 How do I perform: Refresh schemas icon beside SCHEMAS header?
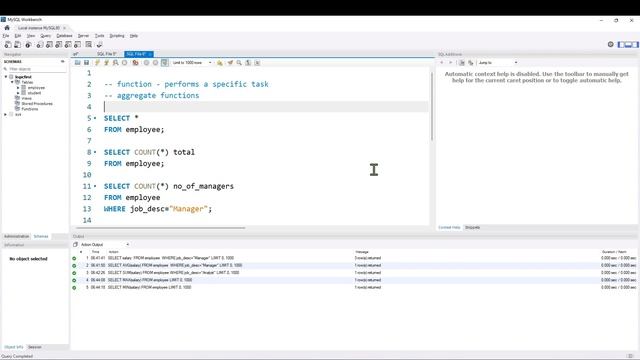(62, 62)
